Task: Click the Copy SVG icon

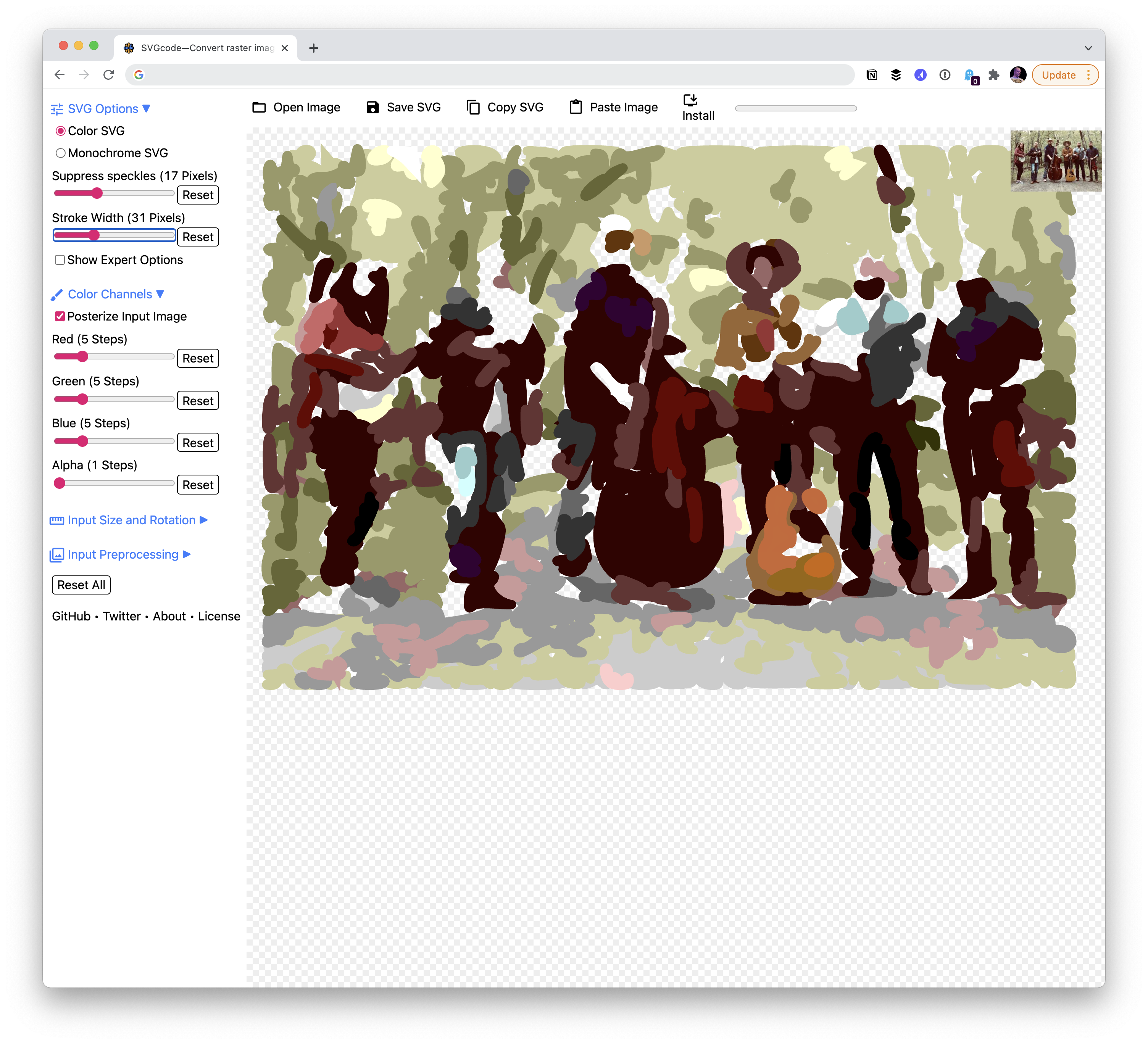Action: coord(473,107)
